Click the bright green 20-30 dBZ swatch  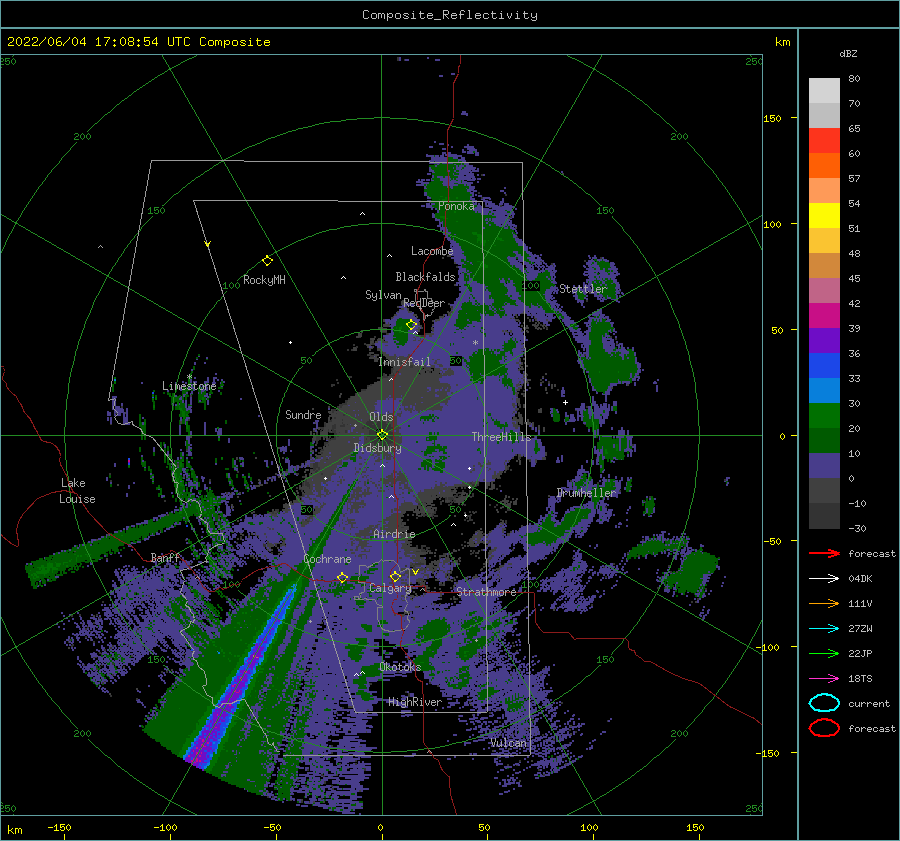(824, 416)
